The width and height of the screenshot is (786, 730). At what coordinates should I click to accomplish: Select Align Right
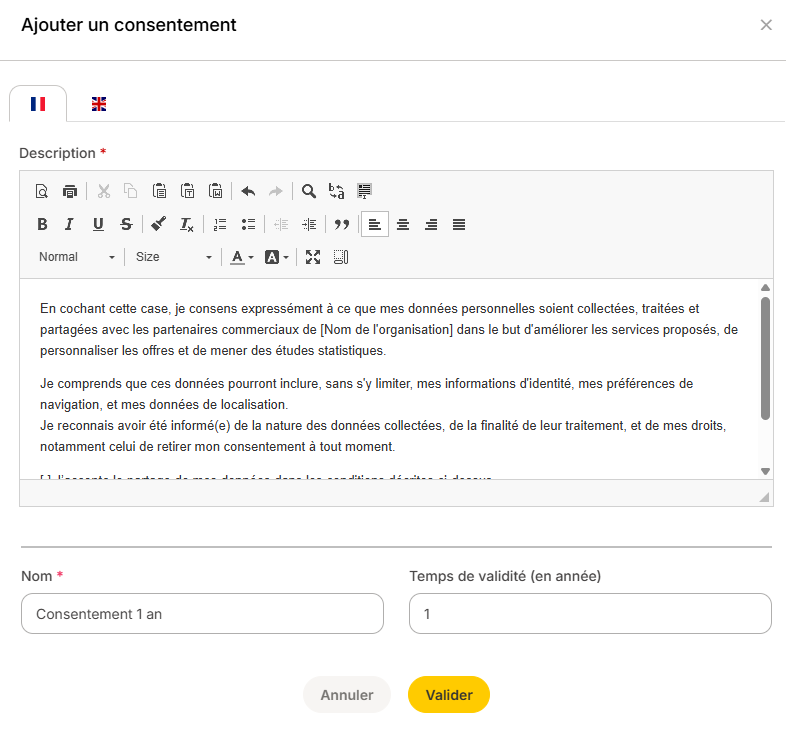pos(431,224)
